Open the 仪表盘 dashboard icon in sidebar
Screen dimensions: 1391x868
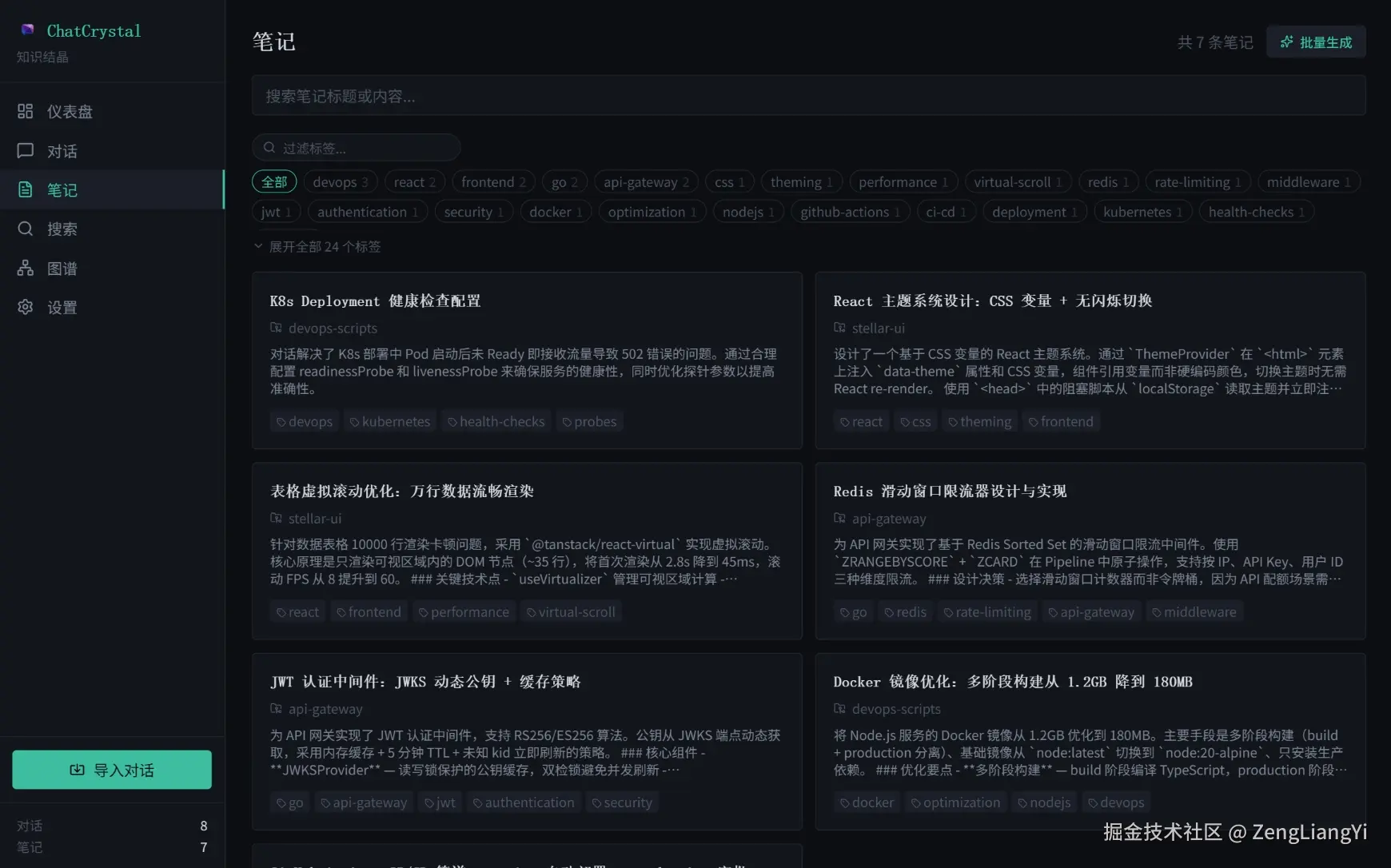tap(25, 111)
